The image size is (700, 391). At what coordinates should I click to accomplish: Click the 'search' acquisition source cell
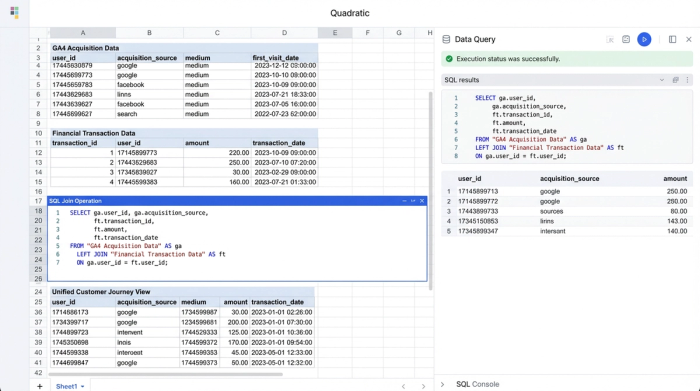click(150, 114)
